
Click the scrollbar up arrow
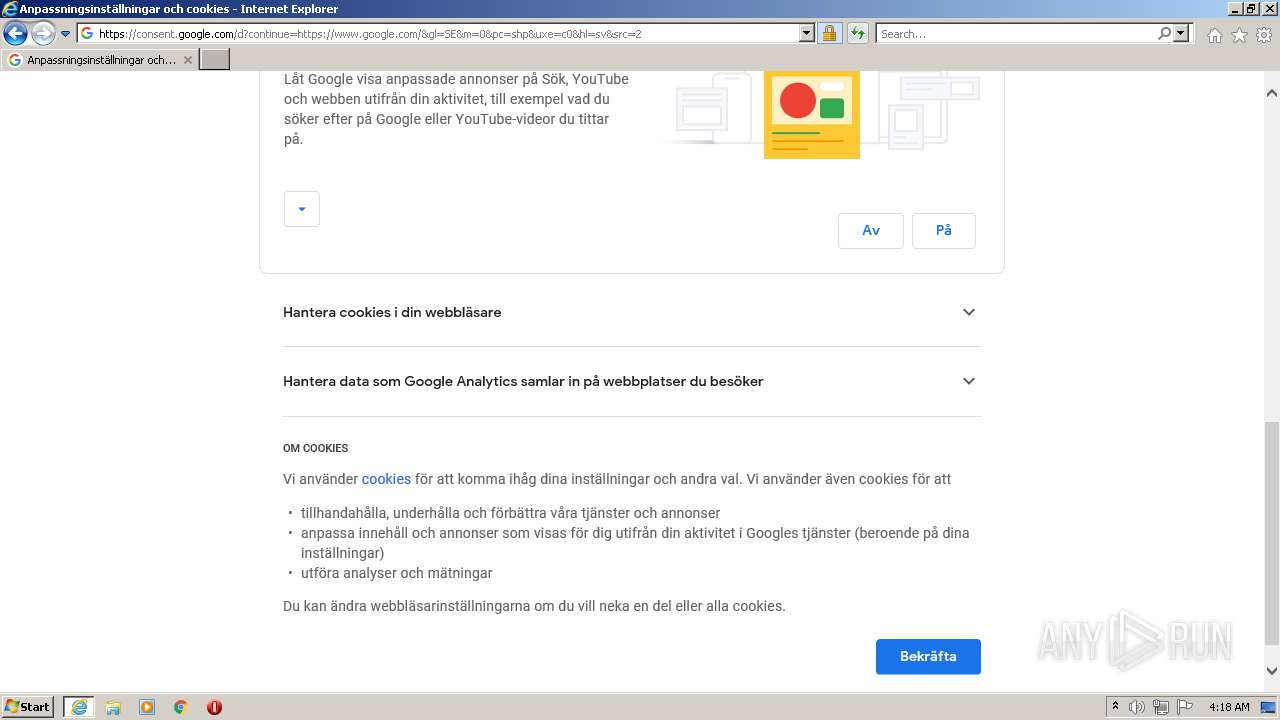pyautogui.click(x=1272, y=93)
